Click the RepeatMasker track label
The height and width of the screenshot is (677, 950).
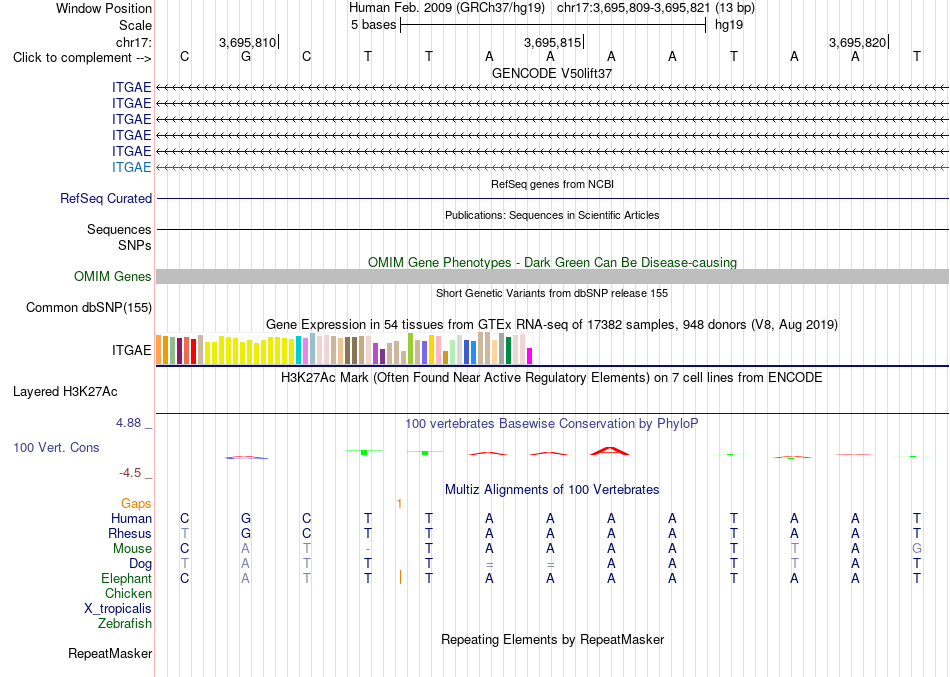110,653
